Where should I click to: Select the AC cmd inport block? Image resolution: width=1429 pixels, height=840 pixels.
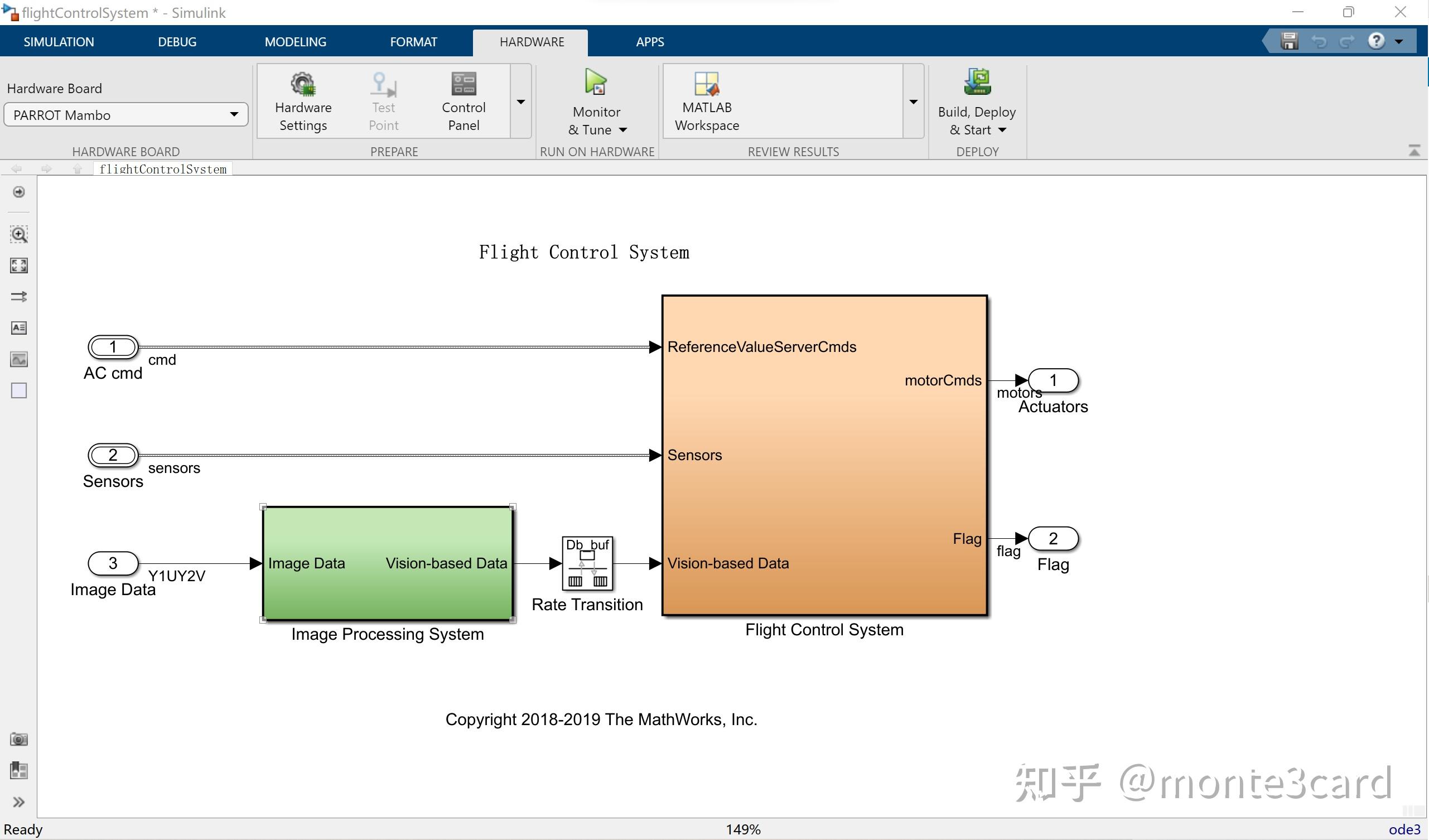pyautogui.click(x=113, y=346)
